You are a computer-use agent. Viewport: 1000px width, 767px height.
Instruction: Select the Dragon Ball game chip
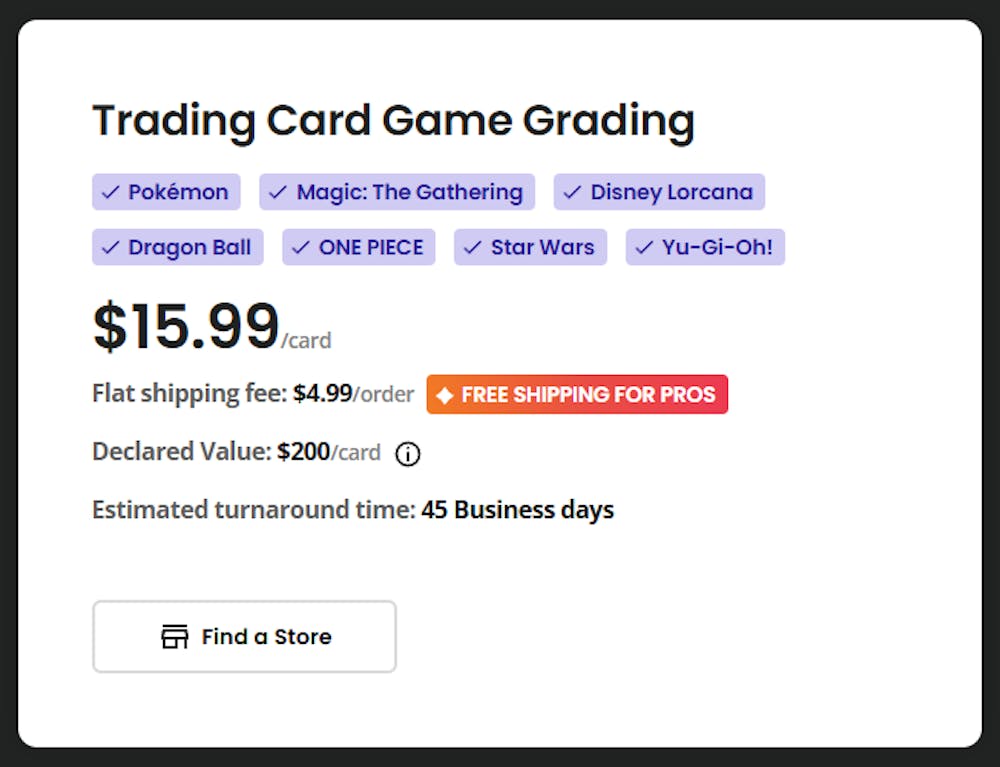click(x=177, y=247)
